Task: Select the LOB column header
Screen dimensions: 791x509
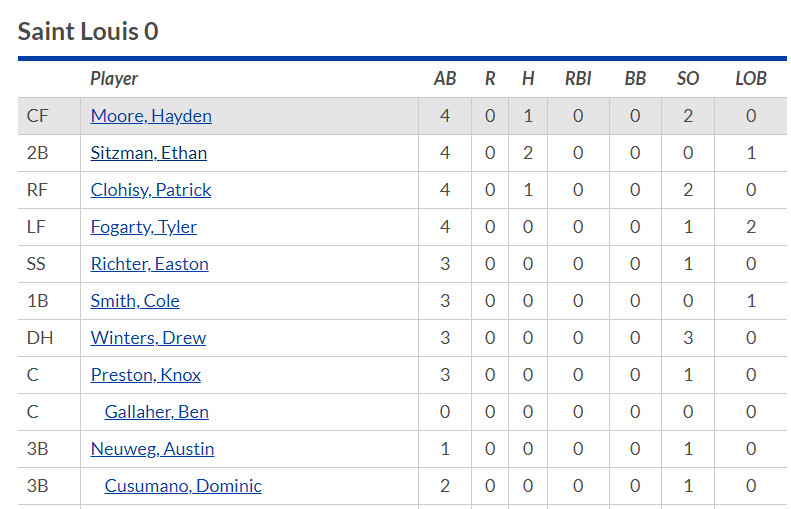Action: [751, 79]
